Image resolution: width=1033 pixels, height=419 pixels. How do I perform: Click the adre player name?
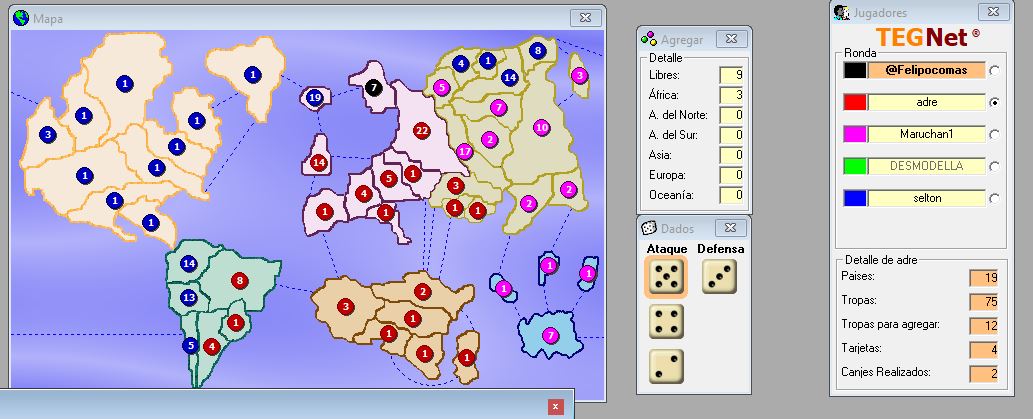click(x=925, y=102)
